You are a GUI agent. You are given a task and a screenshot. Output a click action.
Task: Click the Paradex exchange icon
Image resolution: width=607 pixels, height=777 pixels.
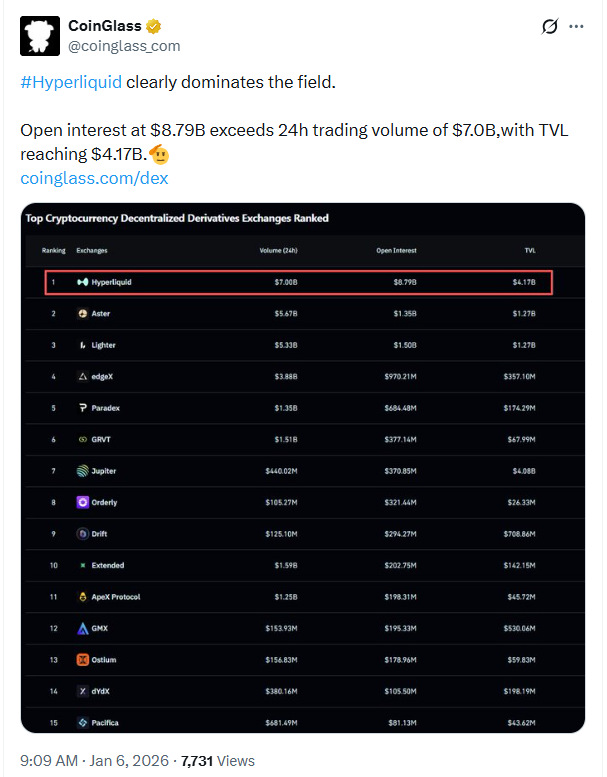tap(82, 408)
